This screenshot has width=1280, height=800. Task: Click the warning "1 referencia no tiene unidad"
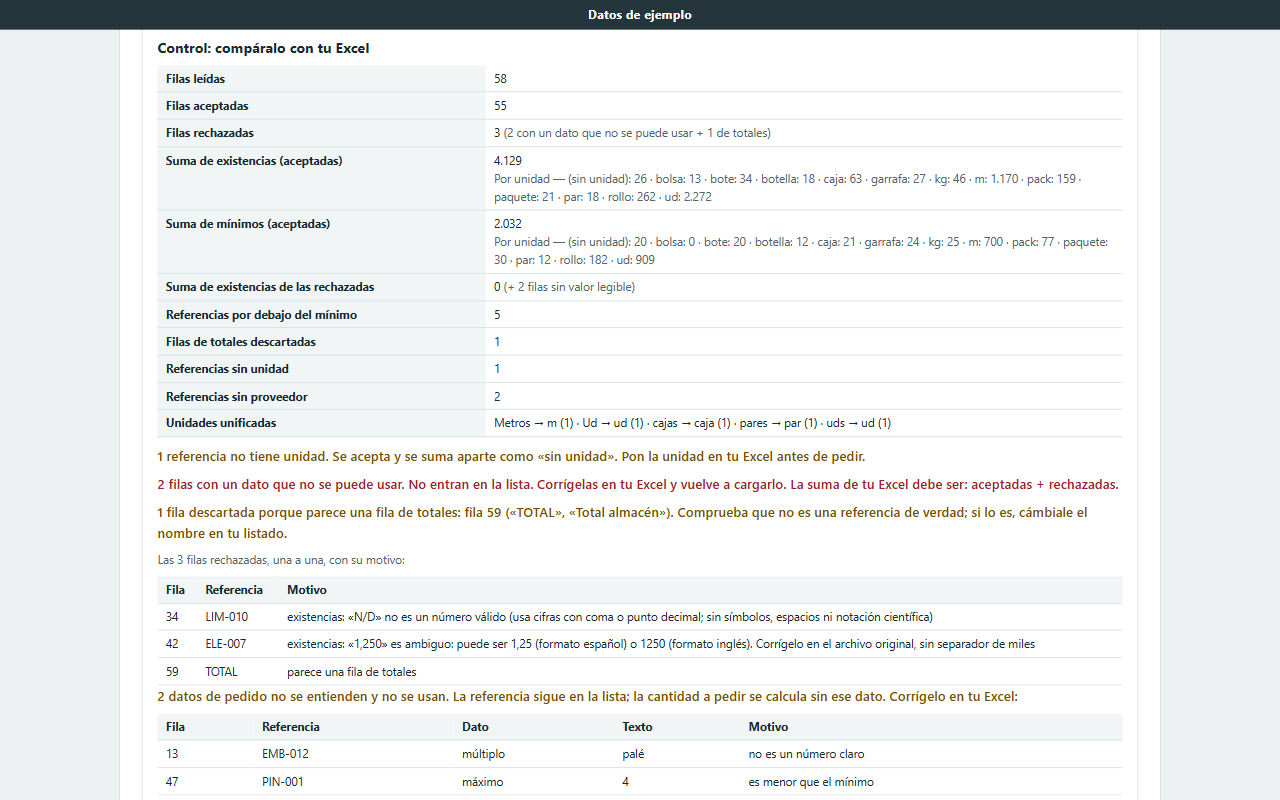[511, 457]
